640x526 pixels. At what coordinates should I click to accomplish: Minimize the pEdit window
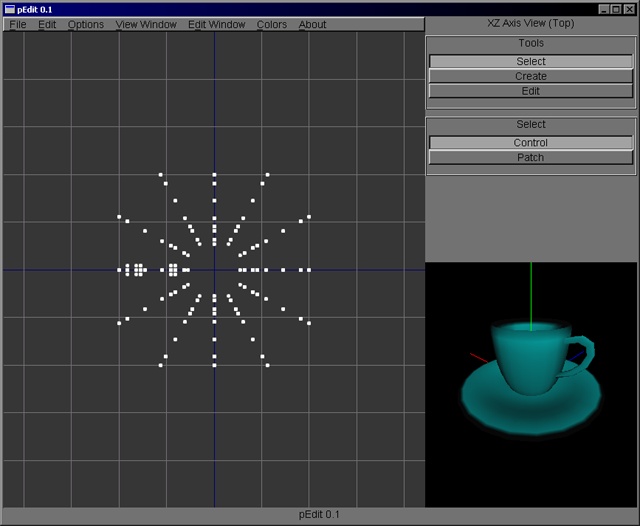603,8
